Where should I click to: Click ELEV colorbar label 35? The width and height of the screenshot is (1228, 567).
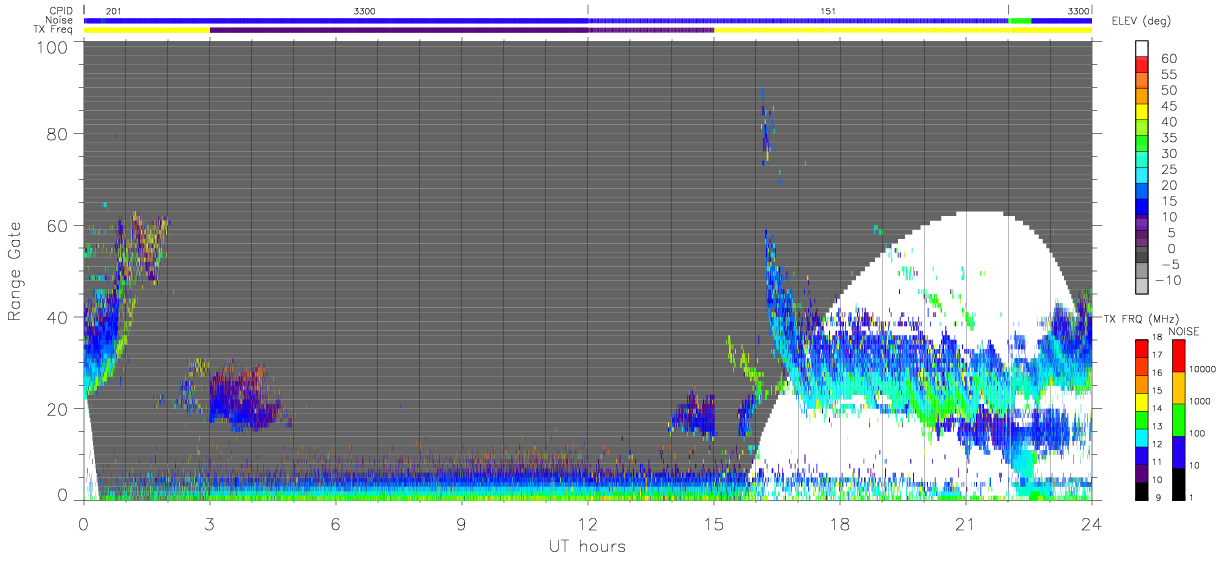pos(1170,138)
